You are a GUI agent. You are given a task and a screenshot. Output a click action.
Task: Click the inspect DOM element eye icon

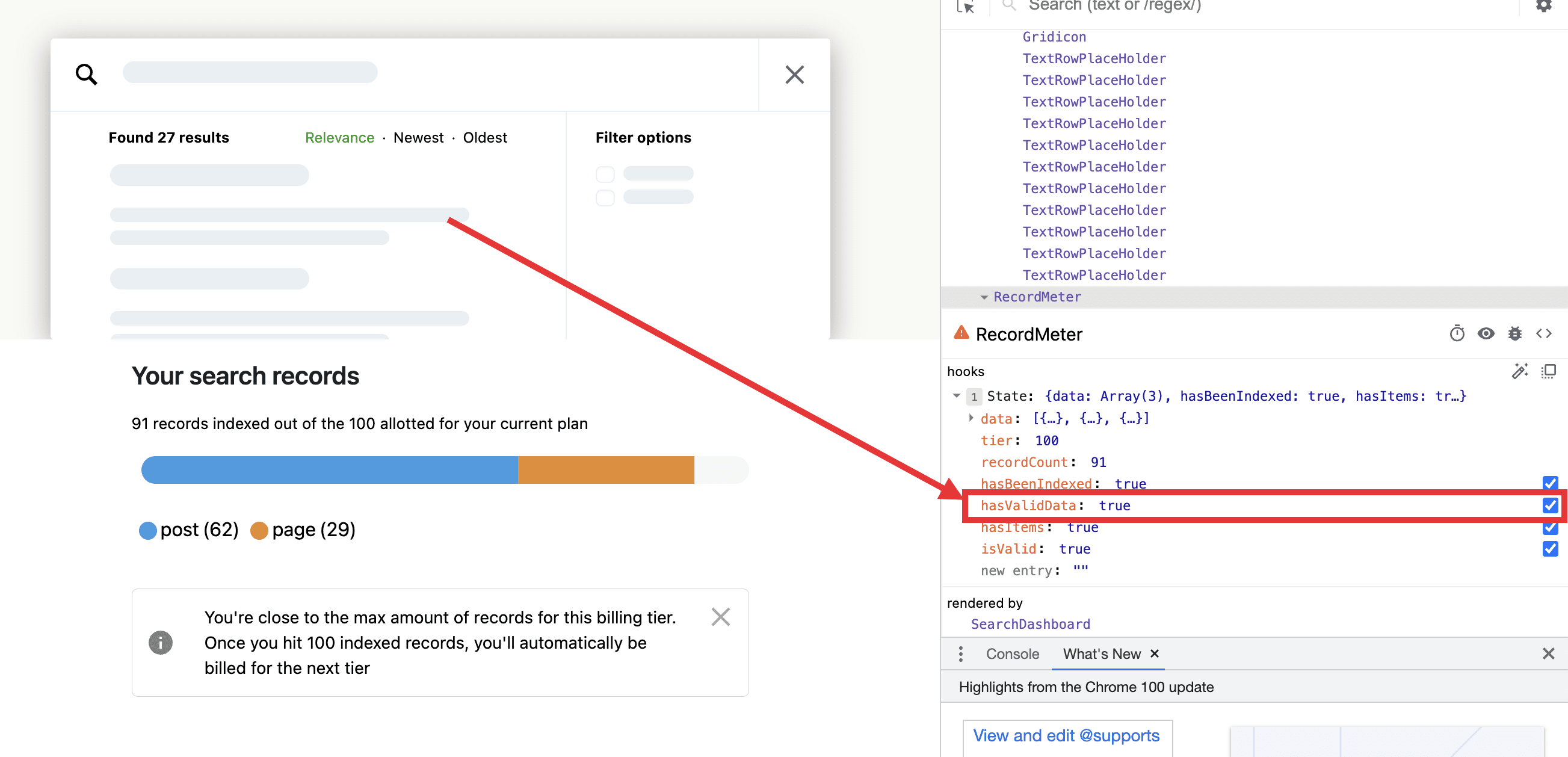coord(1486,333)
